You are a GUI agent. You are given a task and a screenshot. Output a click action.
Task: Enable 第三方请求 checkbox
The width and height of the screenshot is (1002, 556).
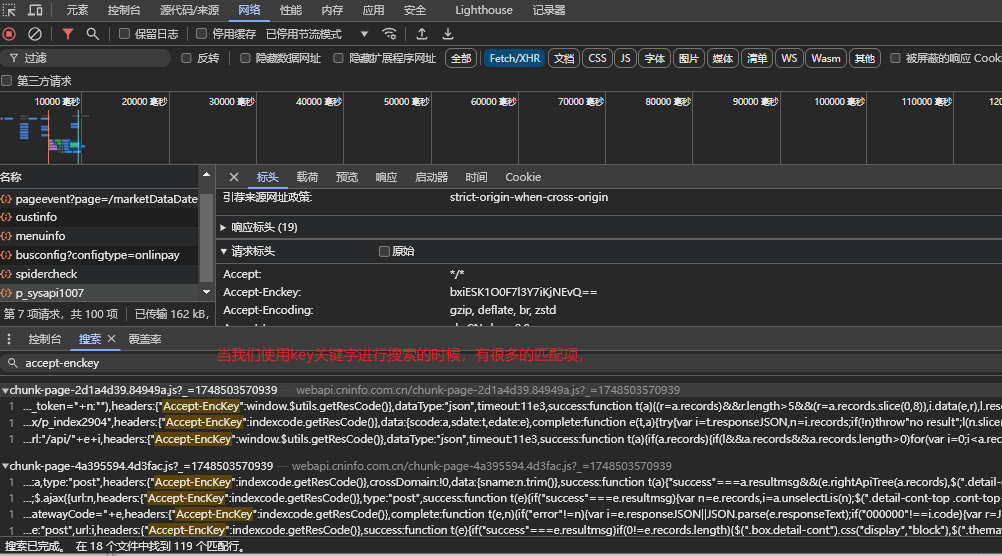(7, 81)
